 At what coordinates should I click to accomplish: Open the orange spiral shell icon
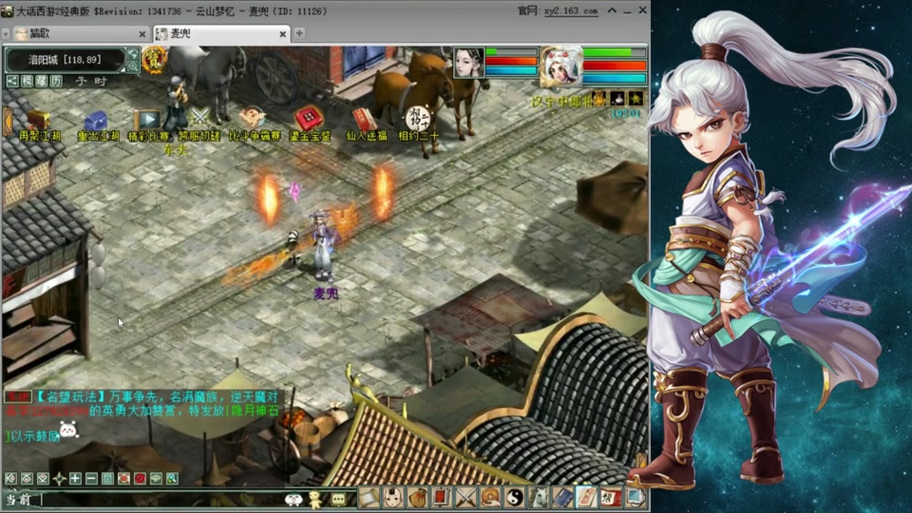coord(490,497)
